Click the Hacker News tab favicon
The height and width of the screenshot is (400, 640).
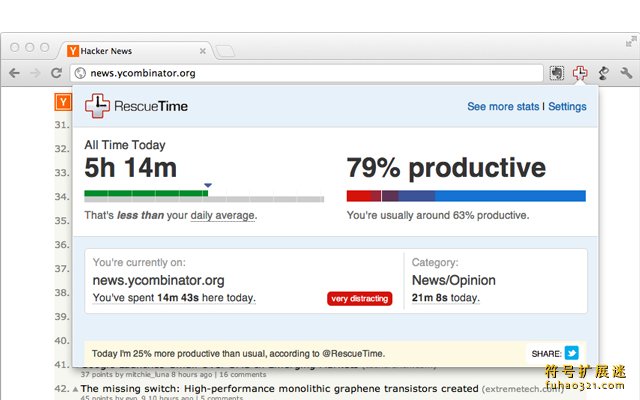[73, 51]
